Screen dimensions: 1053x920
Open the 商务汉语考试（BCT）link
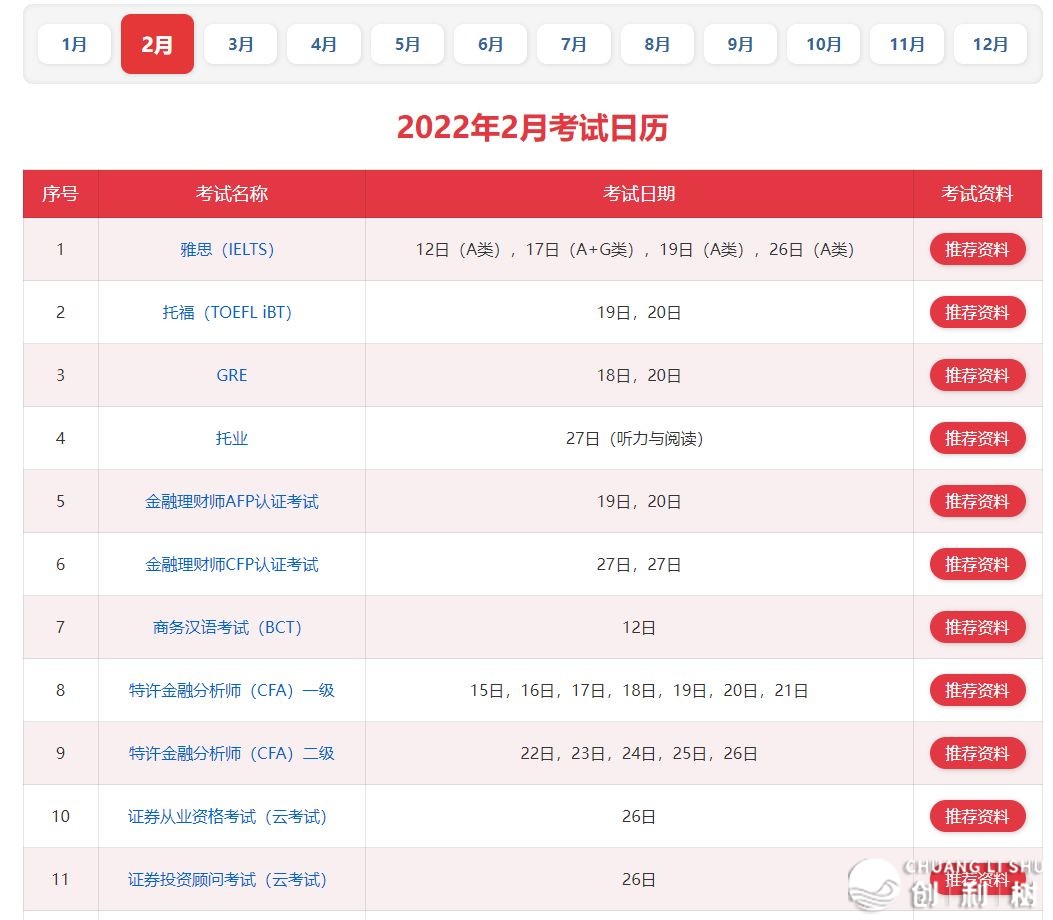point(228,627)
